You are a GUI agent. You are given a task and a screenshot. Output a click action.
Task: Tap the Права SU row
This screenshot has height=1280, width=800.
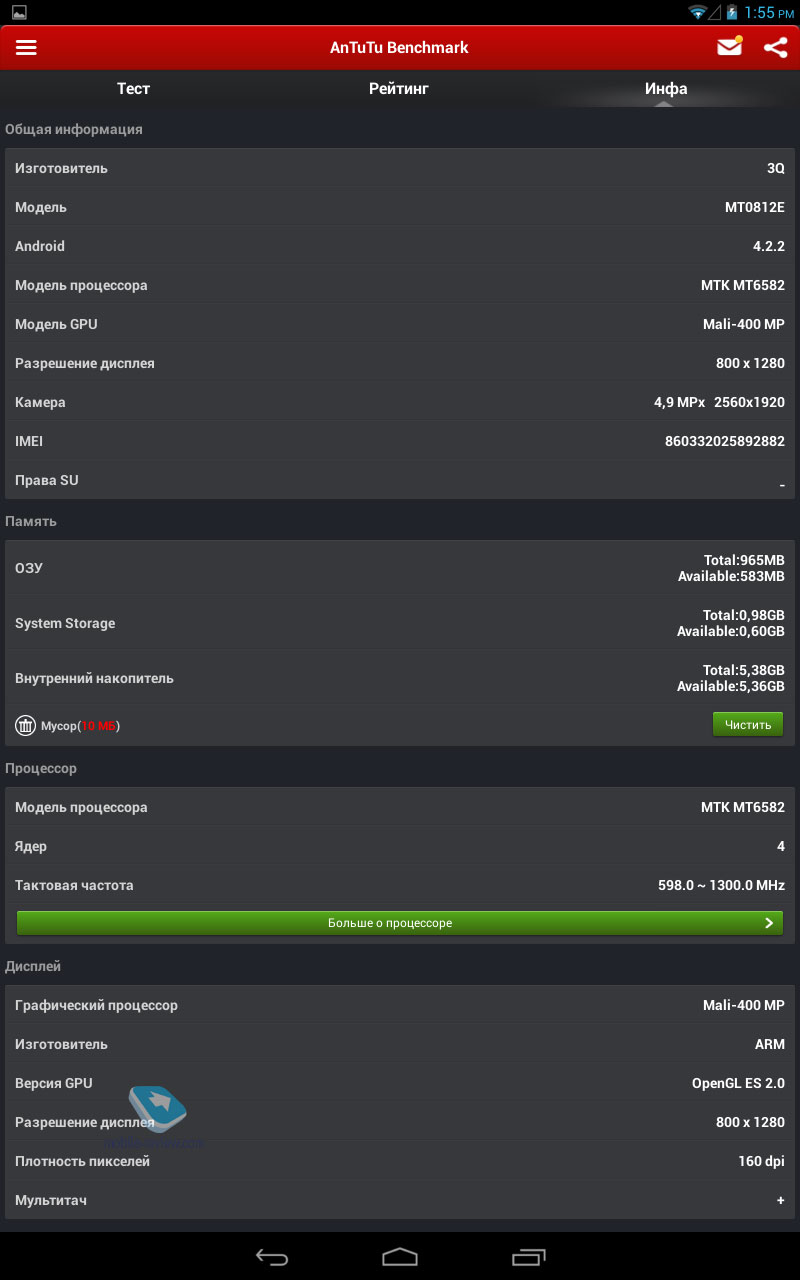coord(400,480)
